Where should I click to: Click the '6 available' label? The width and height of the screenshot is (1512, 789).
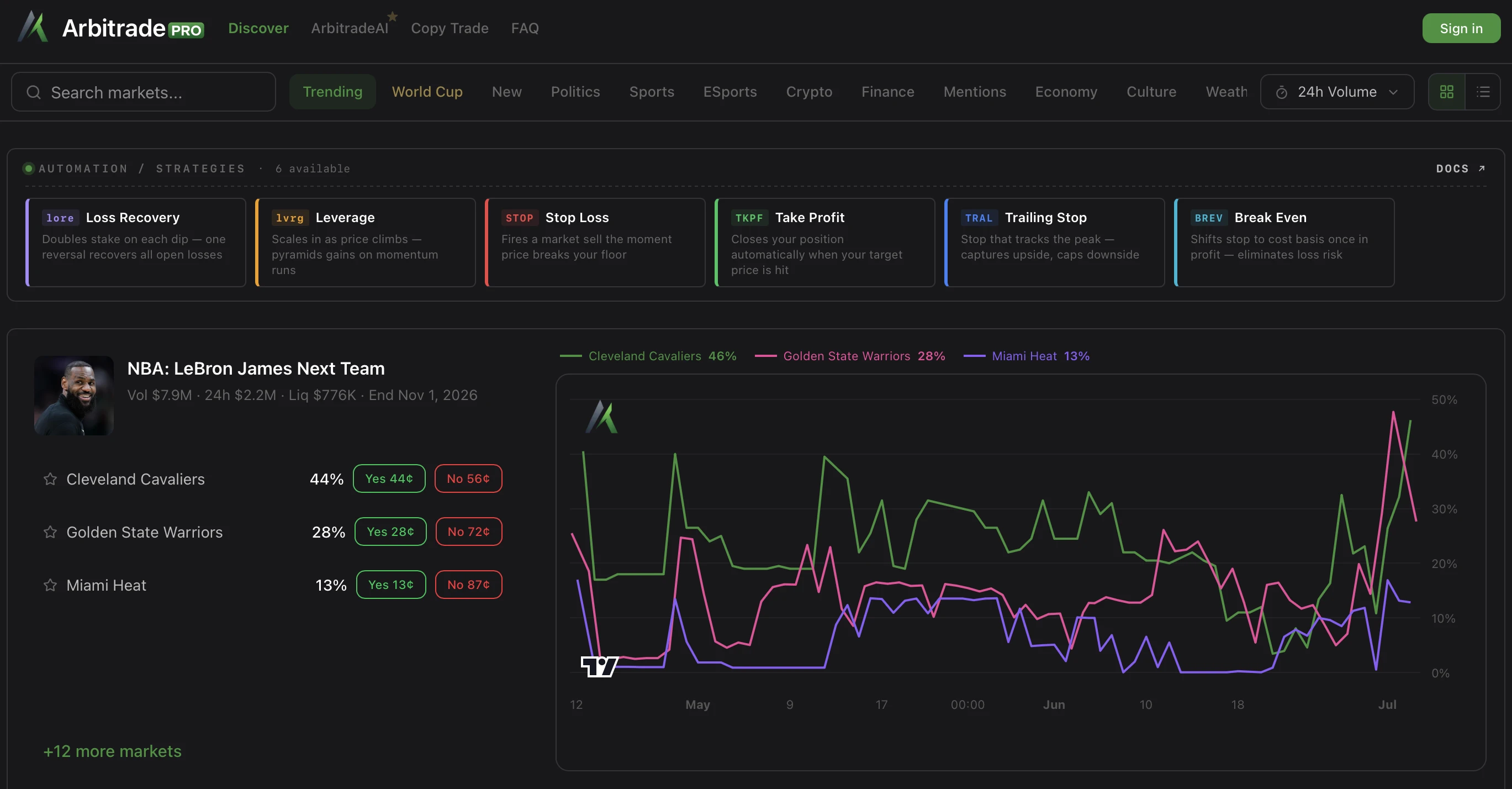(313, 169)
